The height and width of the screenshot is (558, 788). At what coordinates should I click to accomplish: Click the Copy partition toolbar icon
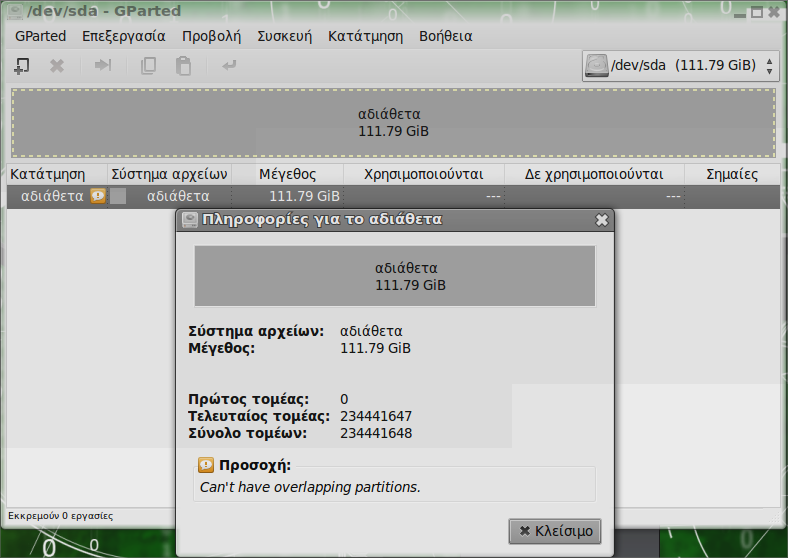pyautogui.click(x=149, y=66)
